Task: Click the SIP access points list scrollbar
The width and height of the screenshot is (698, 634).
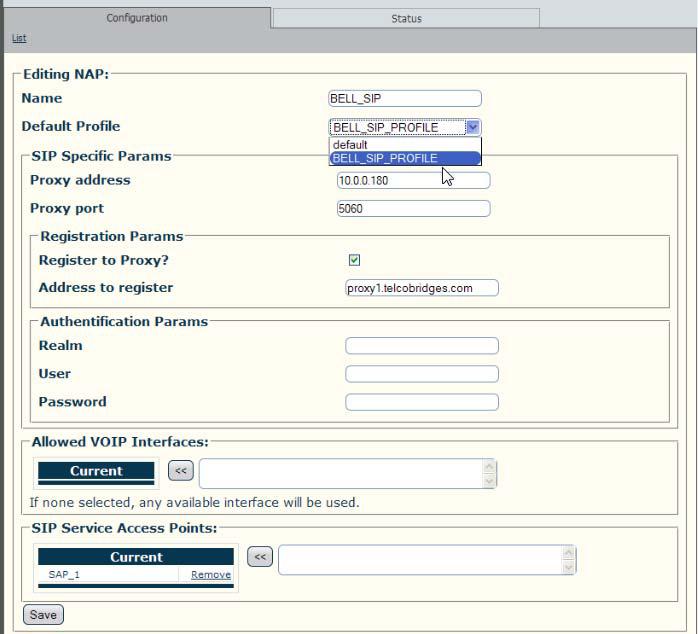Action: click(x=568, y=560)
